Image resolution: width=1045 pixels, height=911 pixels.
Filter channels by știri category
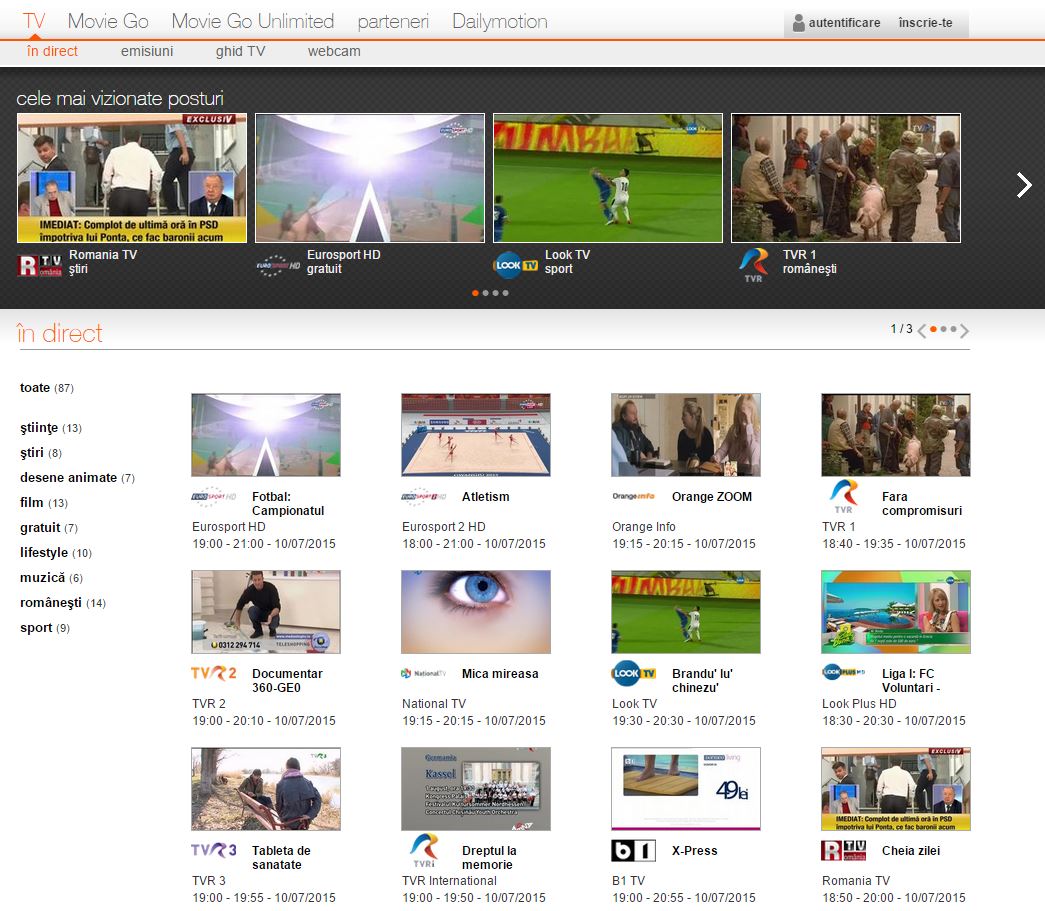tap(41, 453)
